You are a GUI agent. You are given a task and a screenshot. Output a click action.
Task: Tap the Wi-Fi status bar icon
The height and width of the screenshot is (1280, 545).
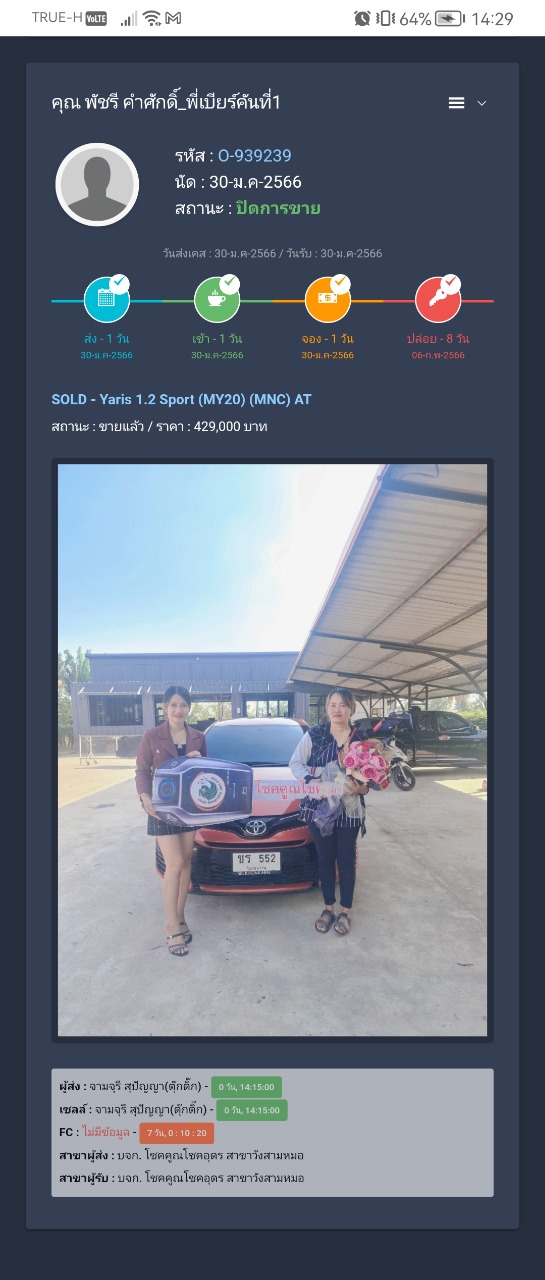[152, 18]
